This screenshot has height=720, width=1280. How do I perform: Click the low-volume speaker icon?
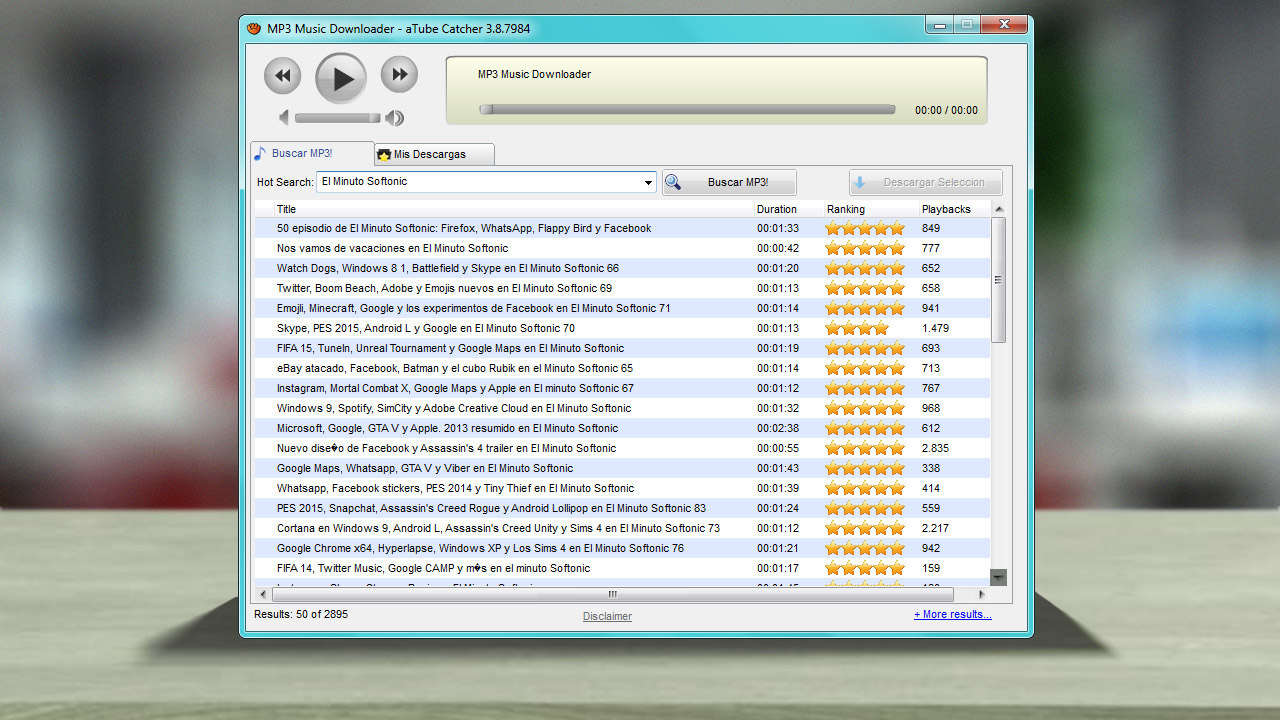283,118
